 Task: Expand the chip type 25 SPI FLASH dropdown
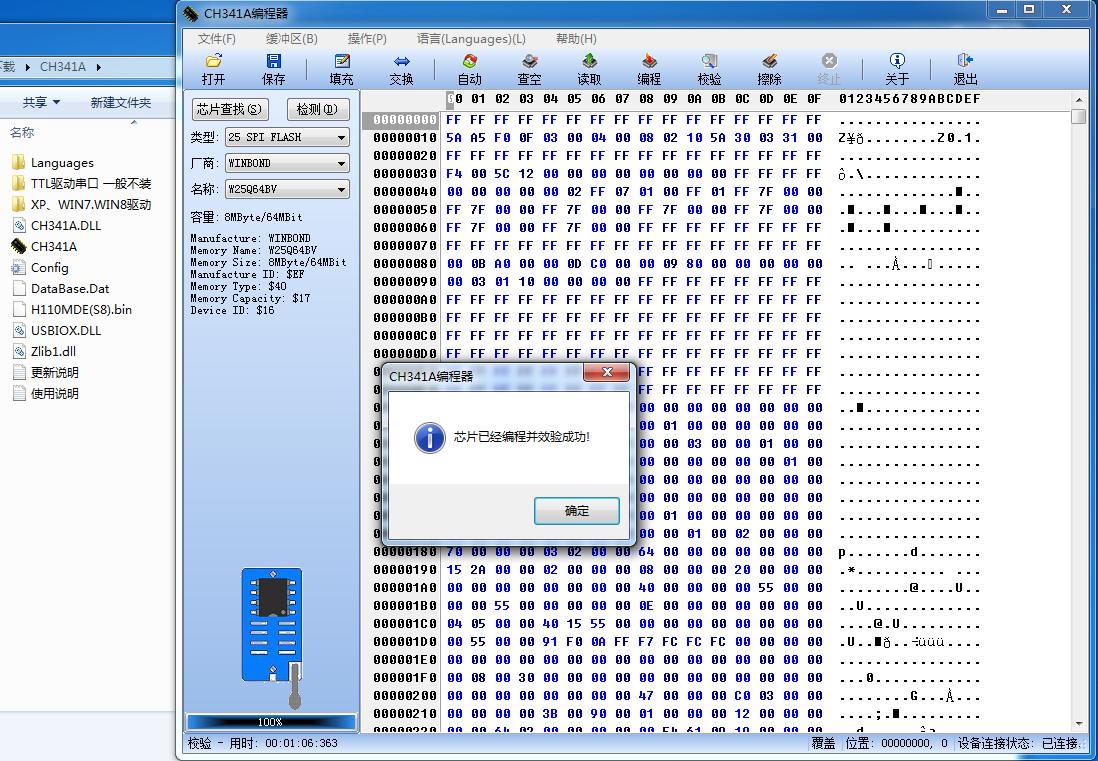[341, 137]
